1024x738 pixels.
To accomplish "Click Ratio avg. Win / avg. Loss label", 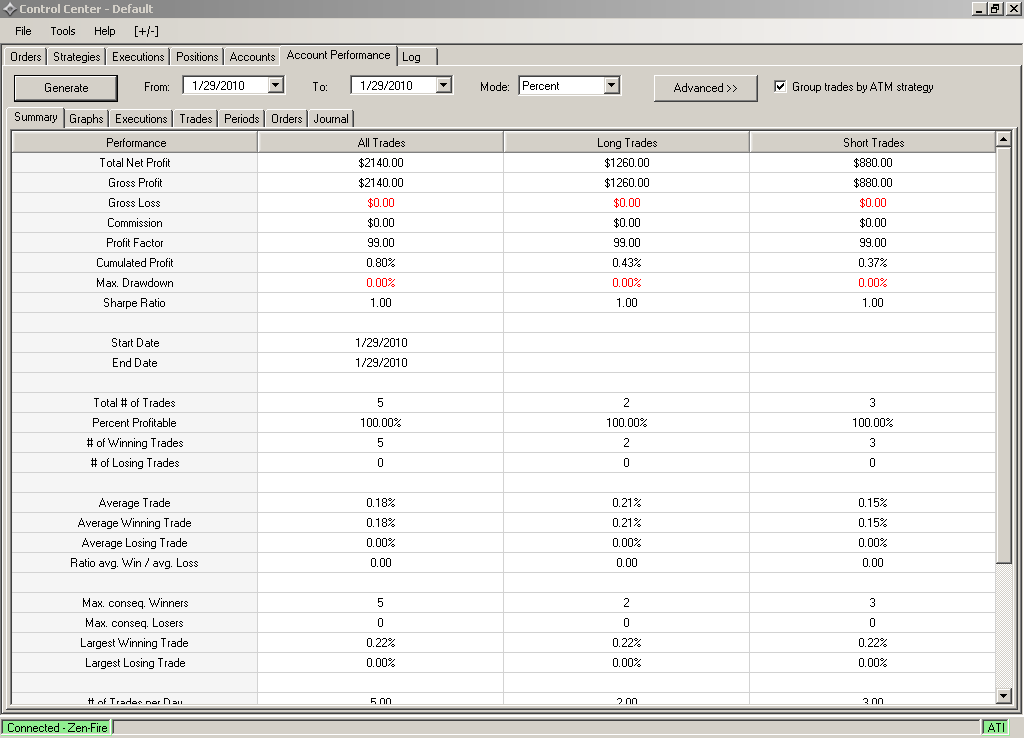I will pos(134,563).
